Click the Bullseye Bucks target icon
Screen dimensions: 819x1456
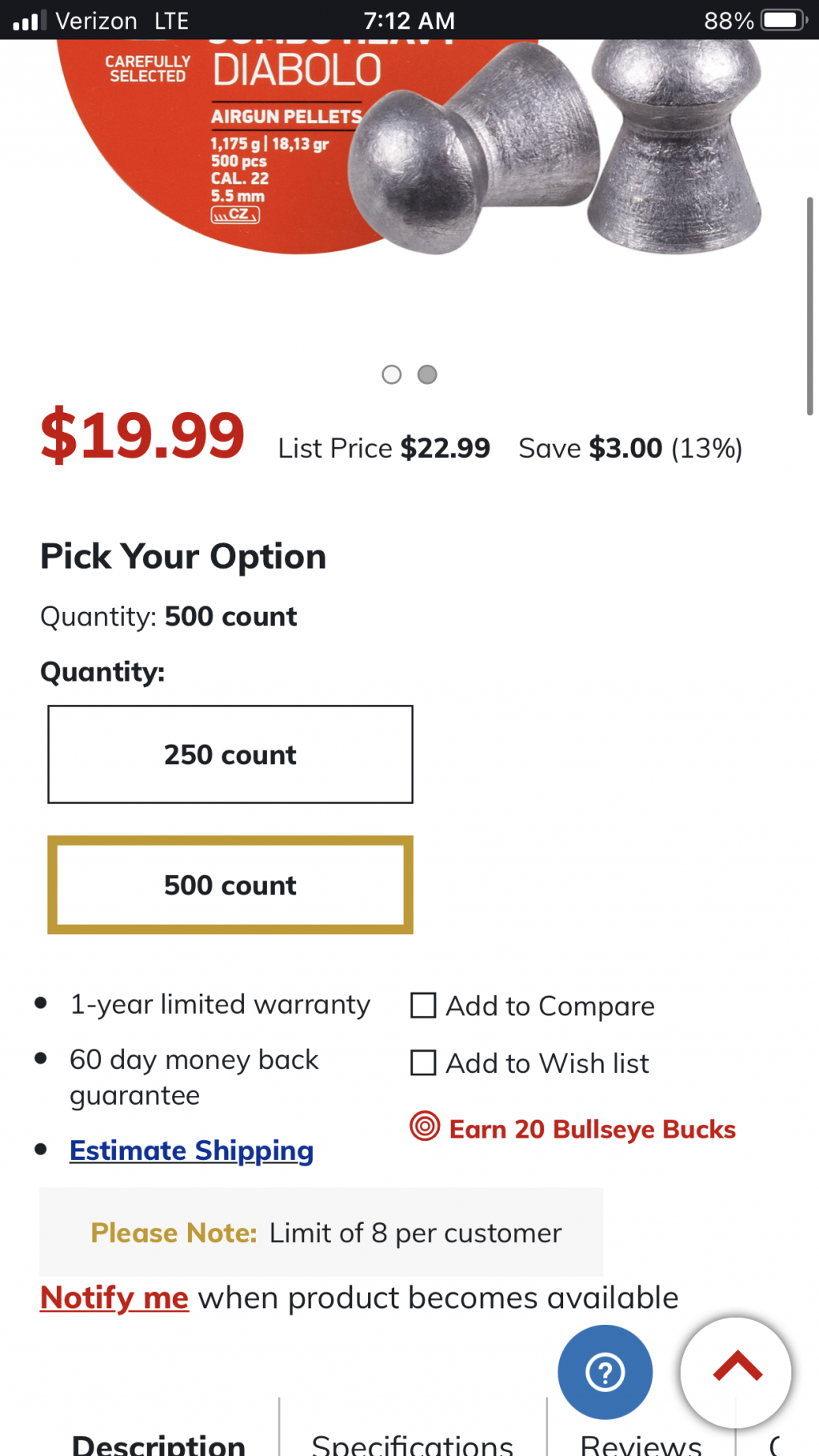point(425,1126)
